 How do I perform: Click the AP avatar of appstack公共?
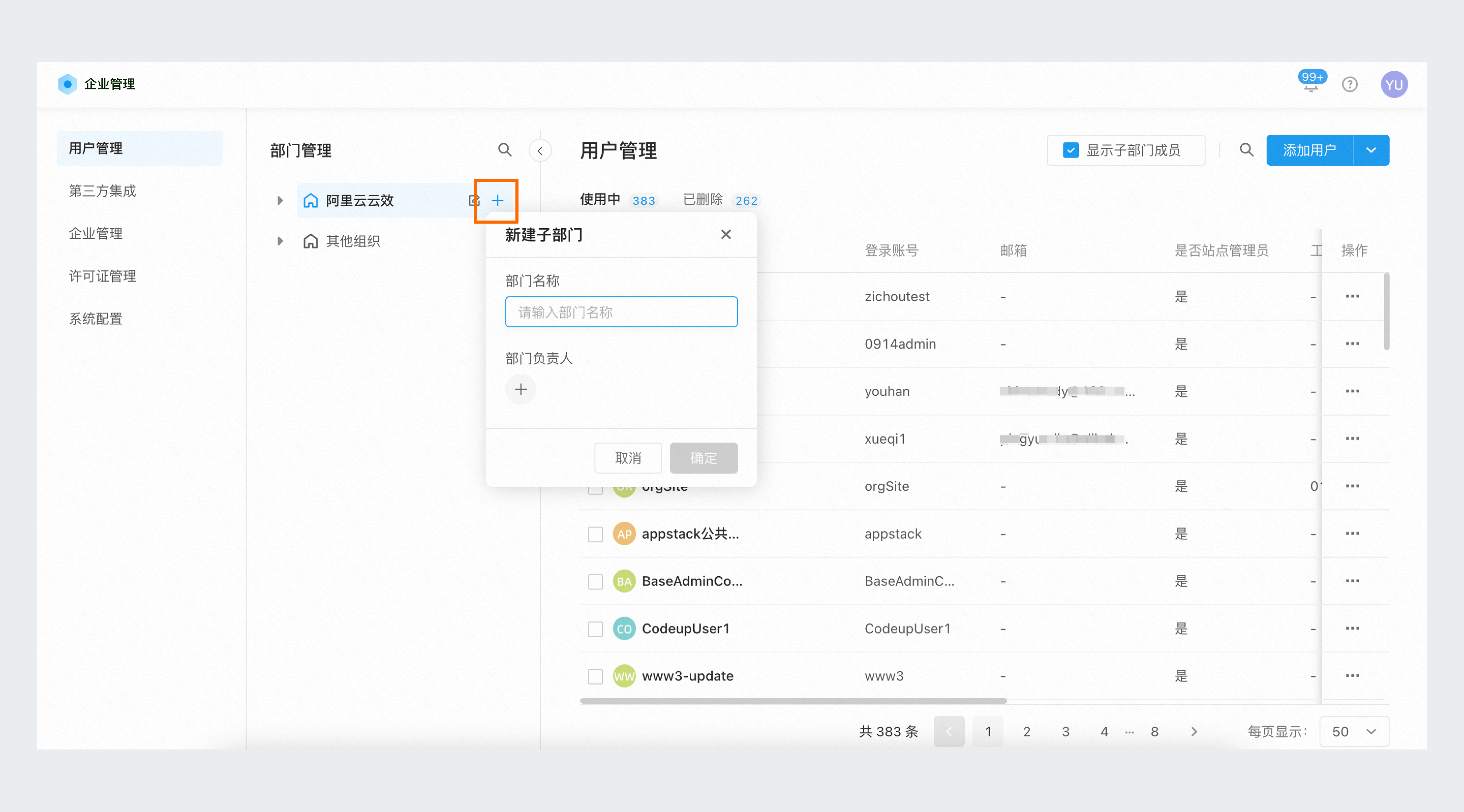tap(624, 534)
